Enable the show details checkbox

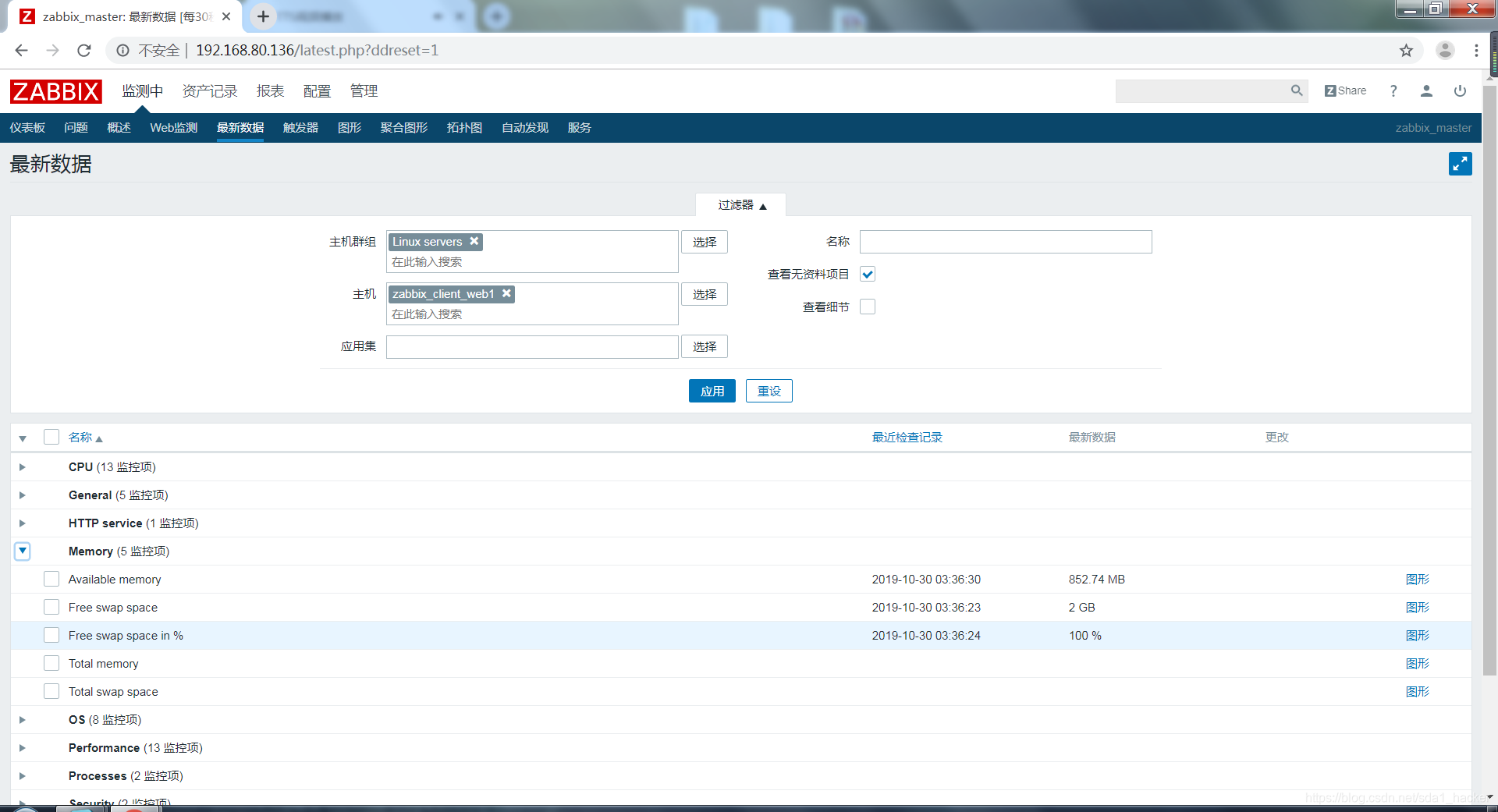[868, 307]
